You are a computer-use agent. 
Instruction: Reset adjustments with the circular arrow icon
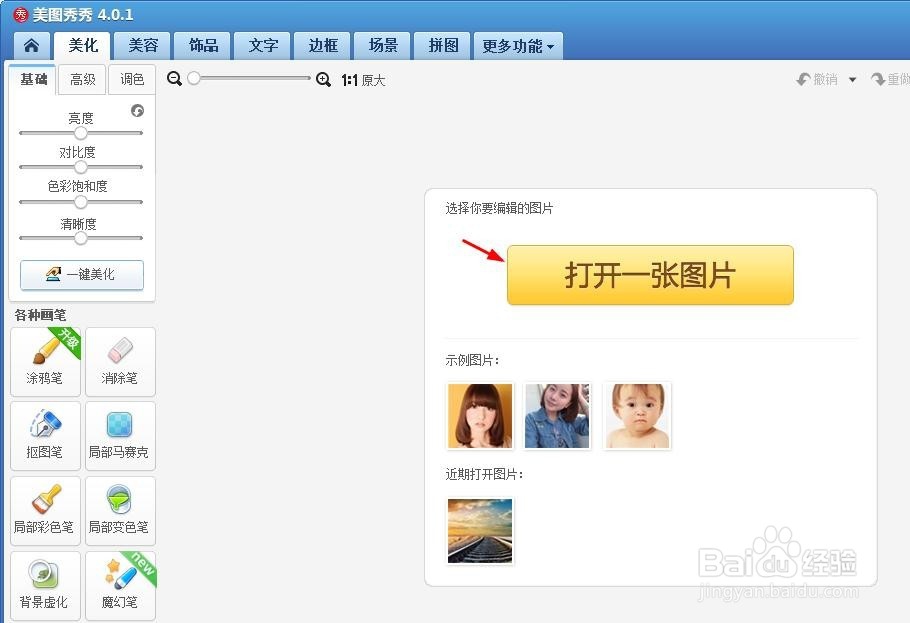[x=138, y=110]
